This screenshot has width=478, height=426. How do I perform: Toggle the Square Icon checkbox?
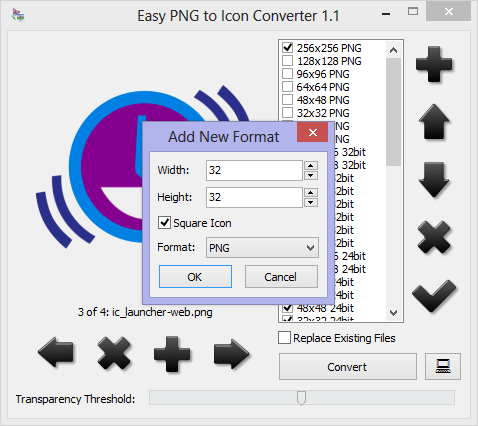164,223
